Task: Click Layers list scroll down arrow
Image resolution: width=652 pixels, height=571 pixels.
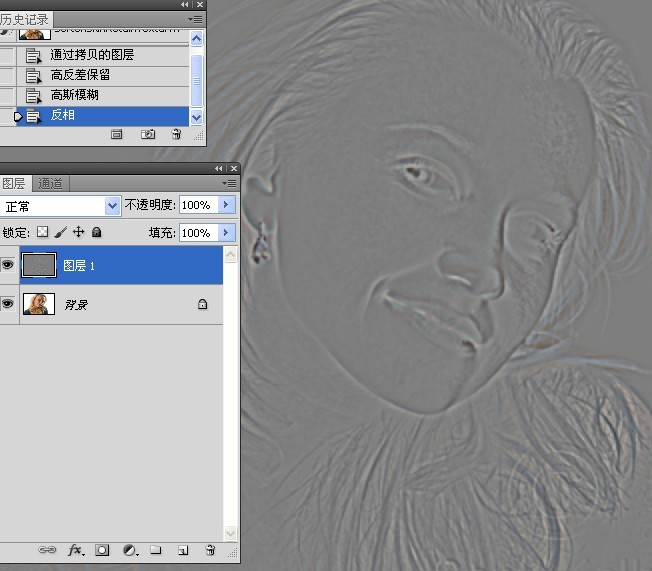Action: point(230,533)
